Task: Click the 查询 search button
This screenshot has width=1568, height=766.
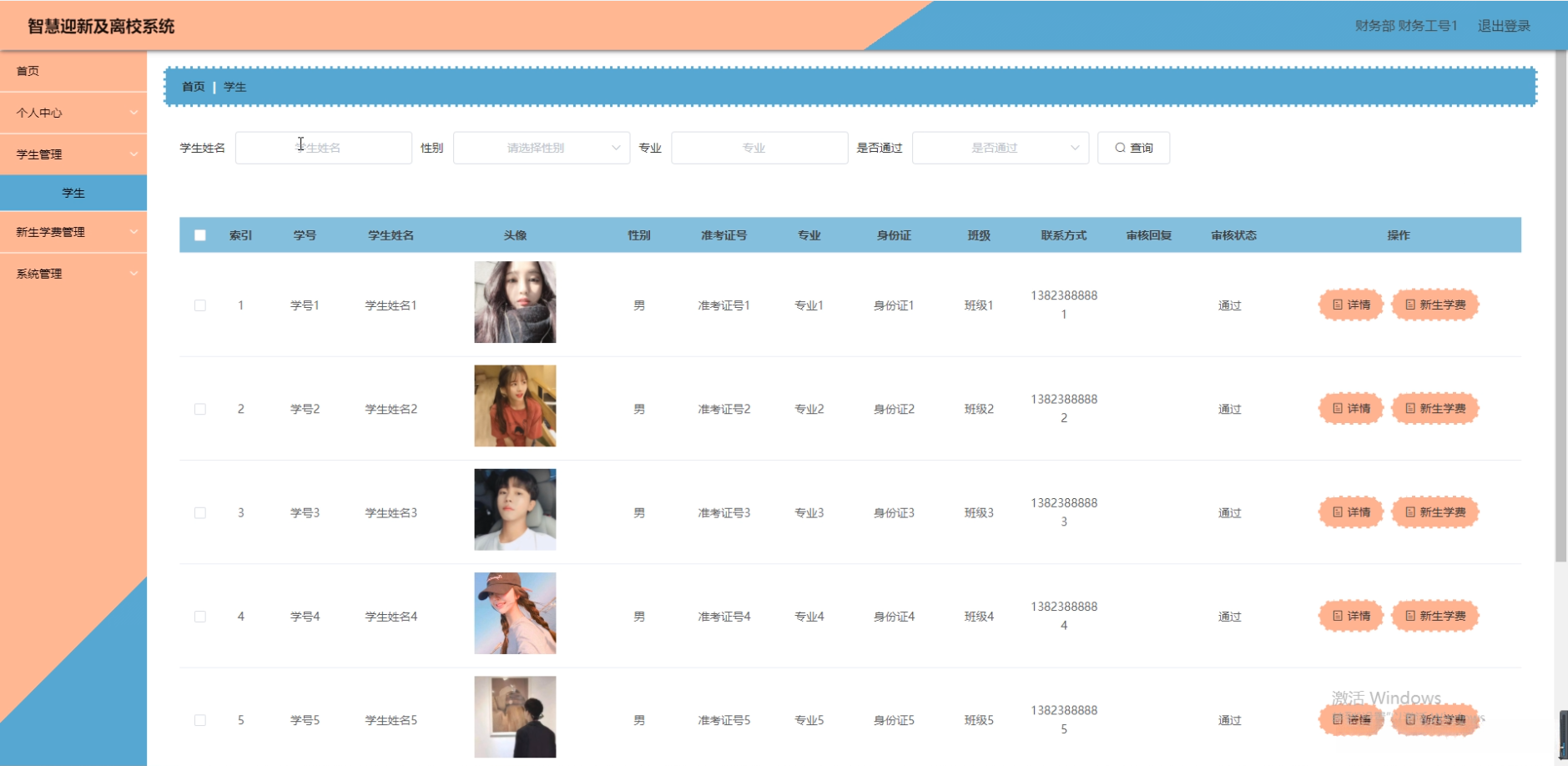Action: click(x=1133, y=148)
